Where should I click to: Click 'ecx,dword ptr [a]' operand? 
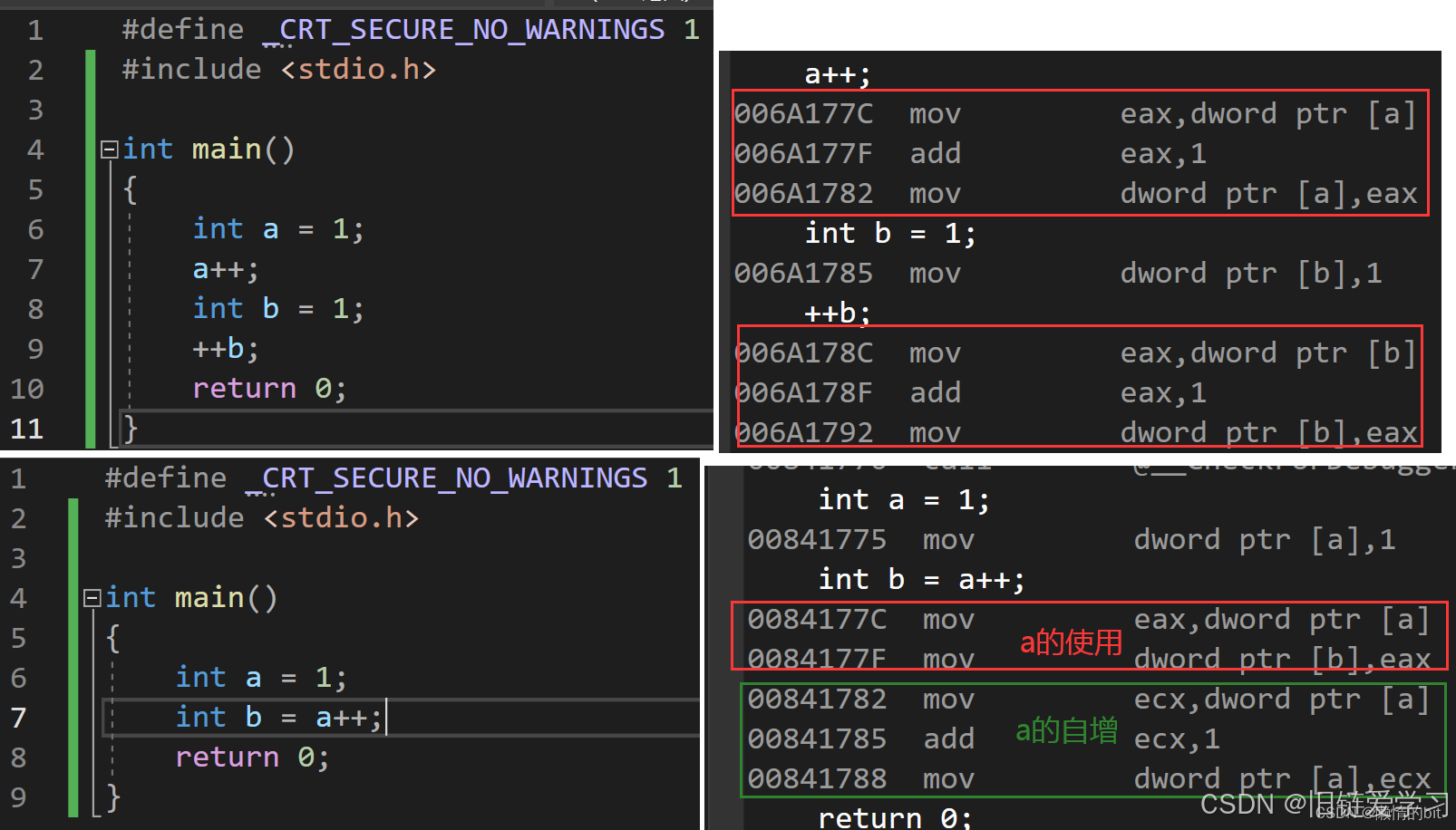tap(1282, 700)
